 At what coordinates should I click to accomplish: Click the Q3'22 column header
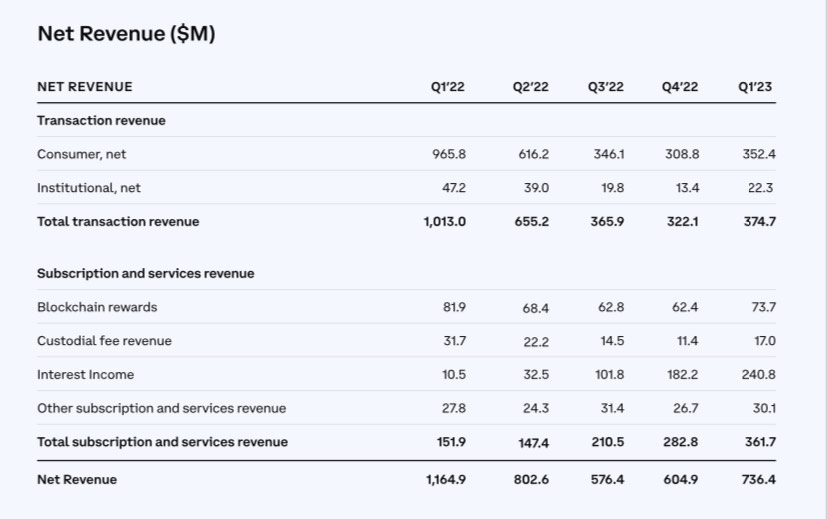606,87
